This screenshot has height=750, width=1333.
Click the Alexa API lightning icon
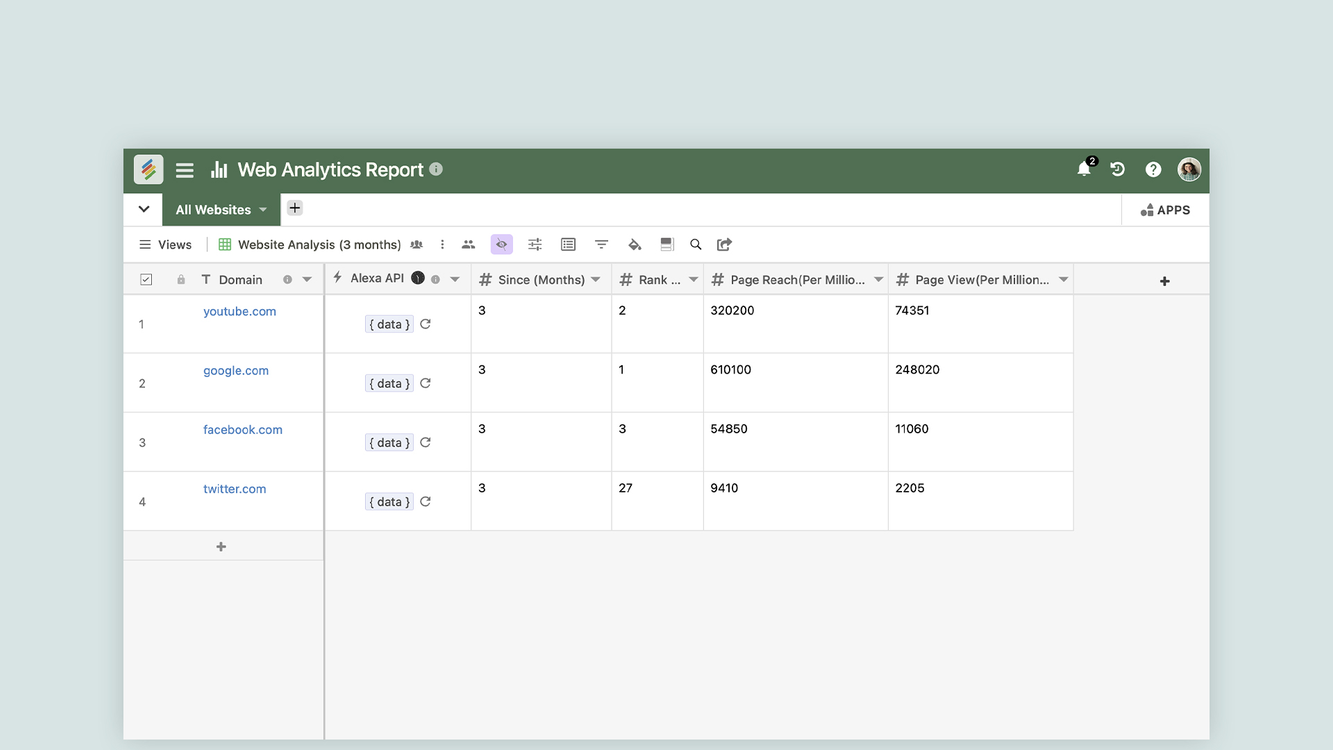click(337, 277)
